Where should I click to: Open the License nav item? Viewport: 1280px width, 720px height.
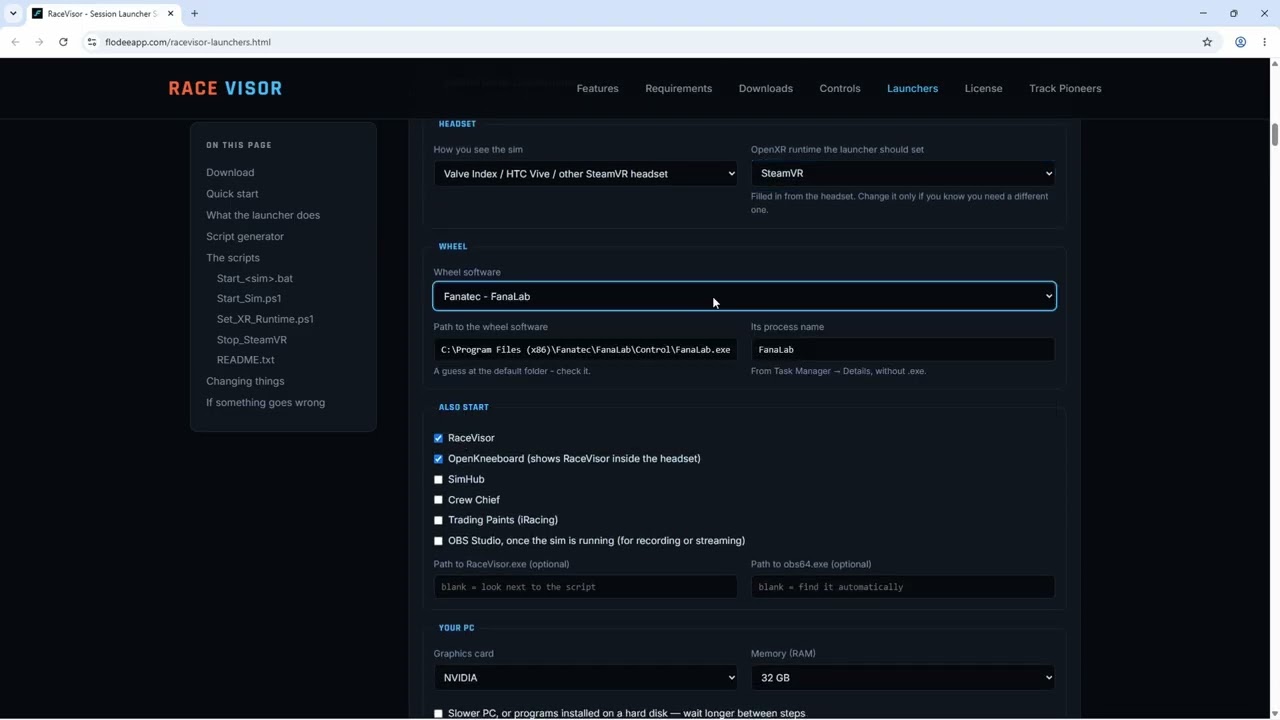point(983,88)
